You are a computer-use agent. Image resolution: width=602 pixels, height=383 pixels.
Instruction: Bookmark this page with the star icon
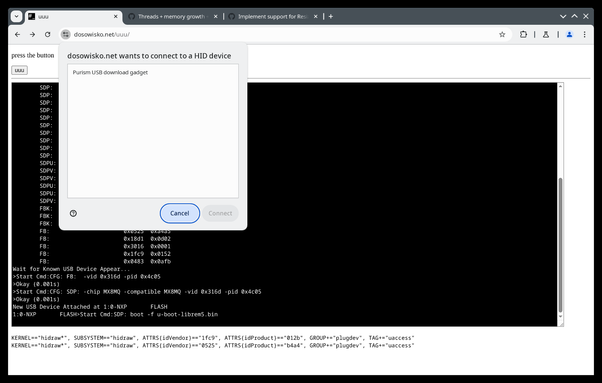pyautogui.click(x=502, y=35)
